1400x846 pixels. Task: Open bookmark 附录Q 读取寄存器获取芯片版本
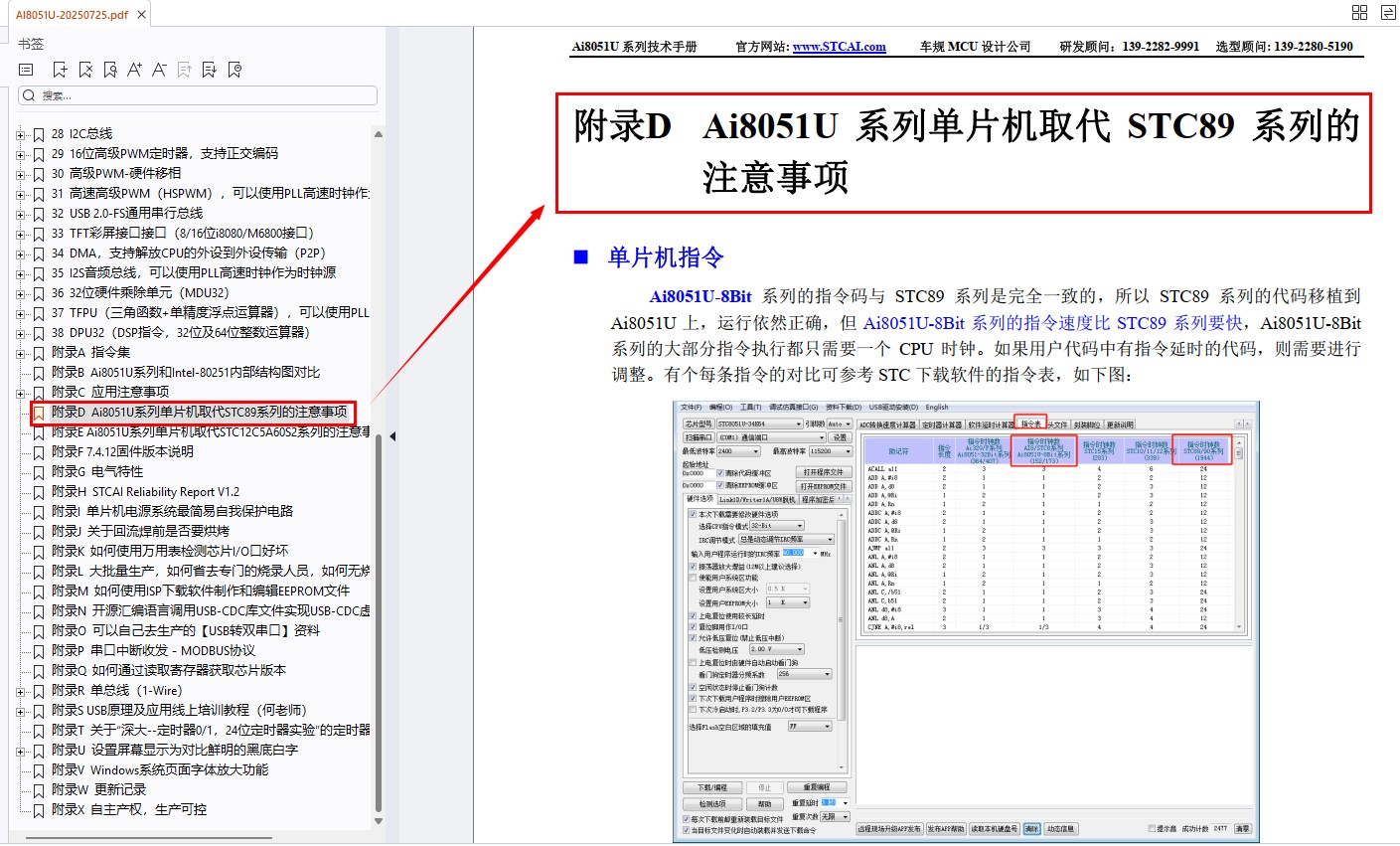pyautogui.click(x=169, y=670)
